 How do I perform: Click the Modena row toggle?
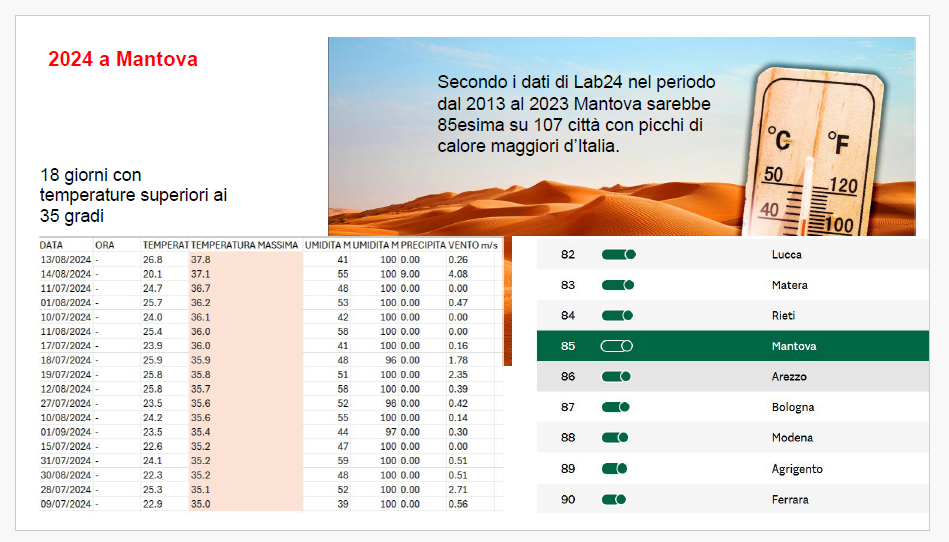[x=615, y=438]
